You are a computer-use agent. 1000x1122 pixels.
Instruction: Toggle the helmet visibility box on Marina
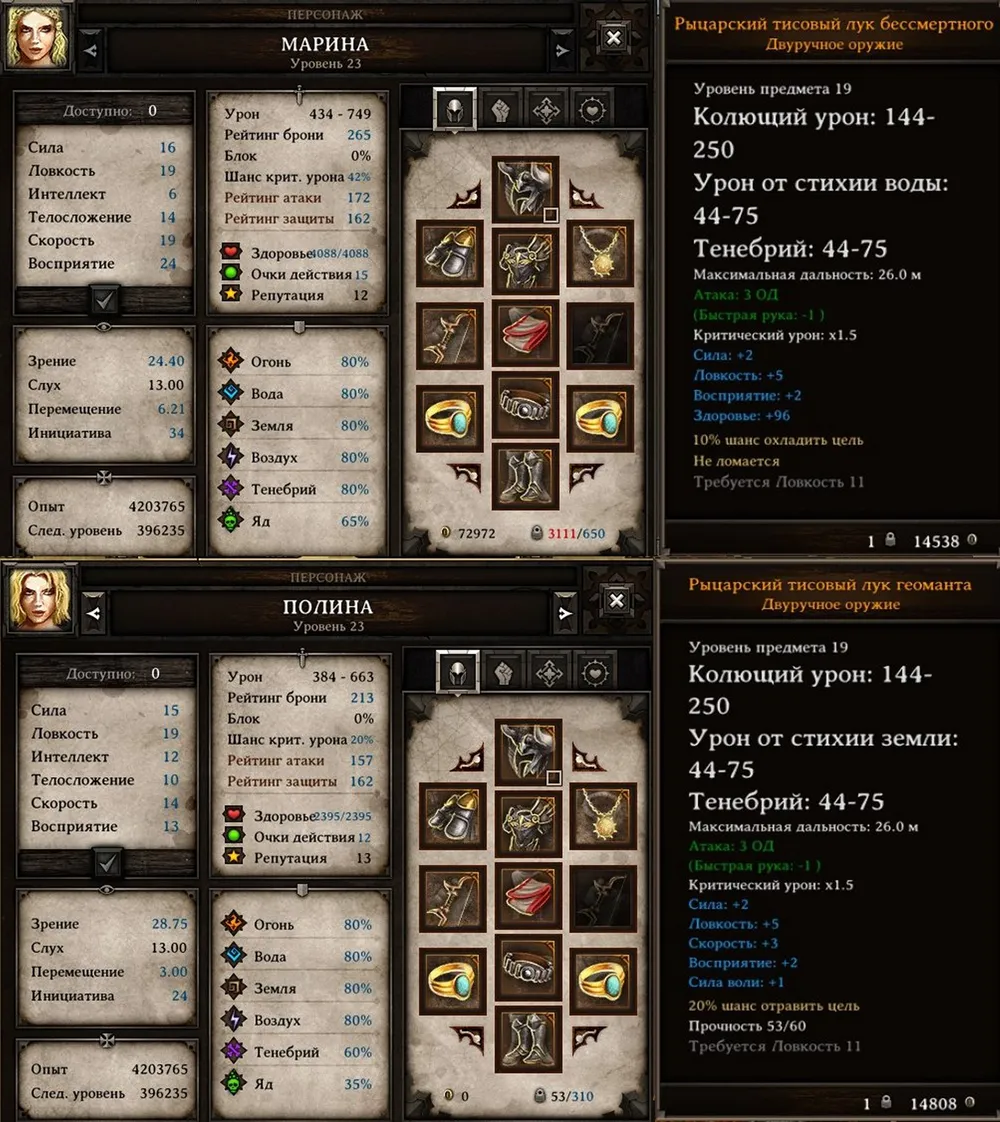pos(550,215)
